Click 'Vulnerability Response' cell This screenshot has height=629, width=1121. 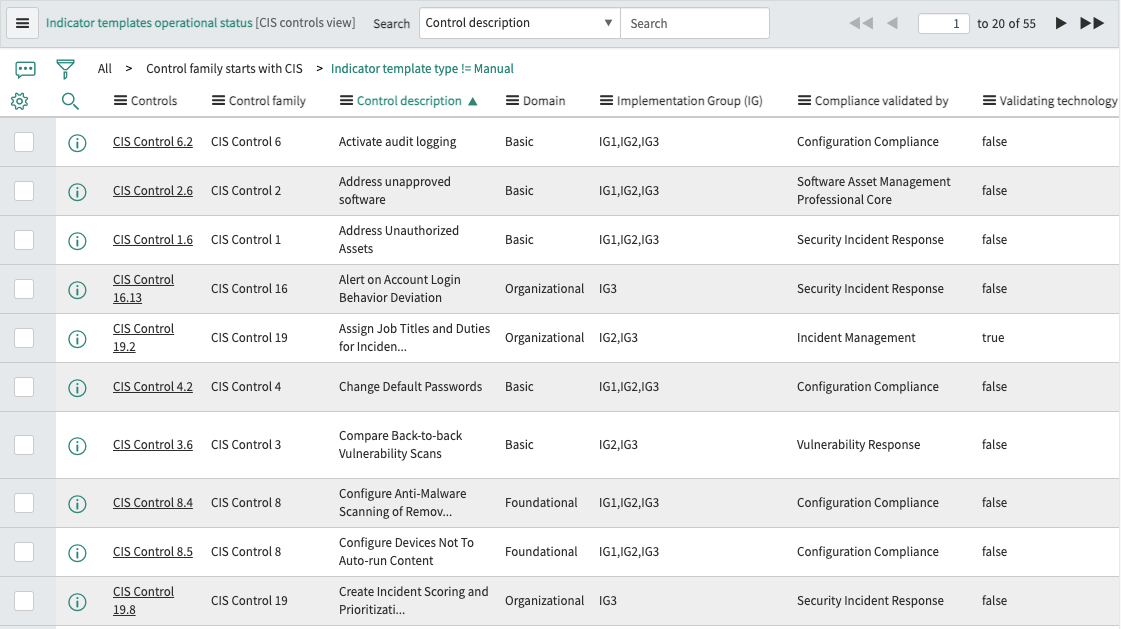(858, 445)
